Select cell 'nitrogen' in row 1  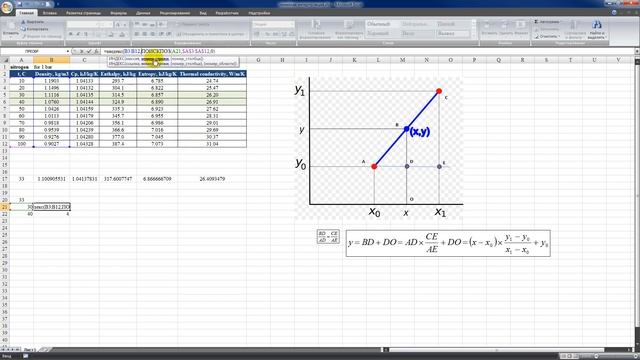21,67
